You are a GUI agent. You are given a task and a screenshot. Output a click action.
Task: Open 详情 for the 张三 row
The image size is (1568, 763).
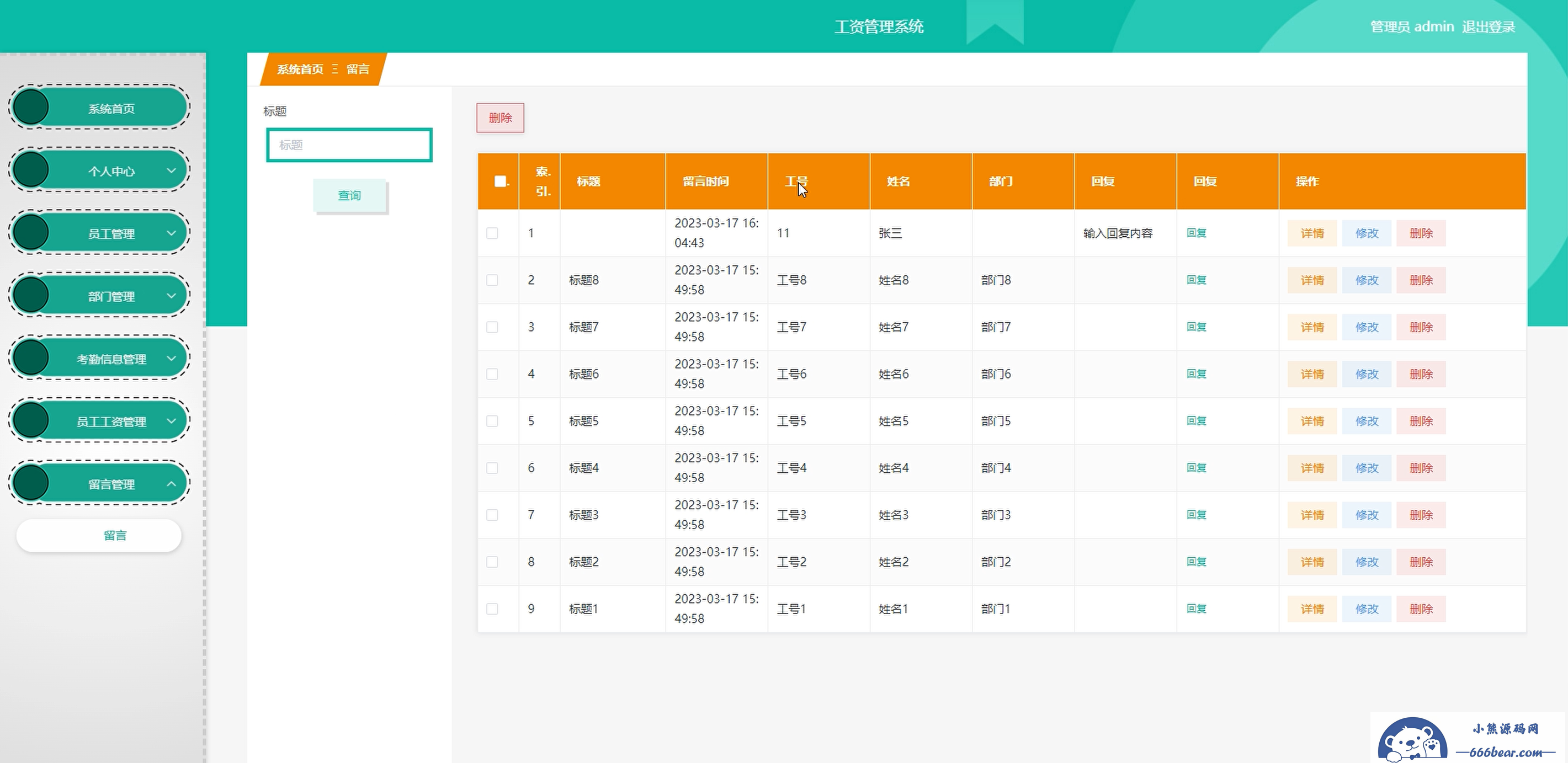1312,233
